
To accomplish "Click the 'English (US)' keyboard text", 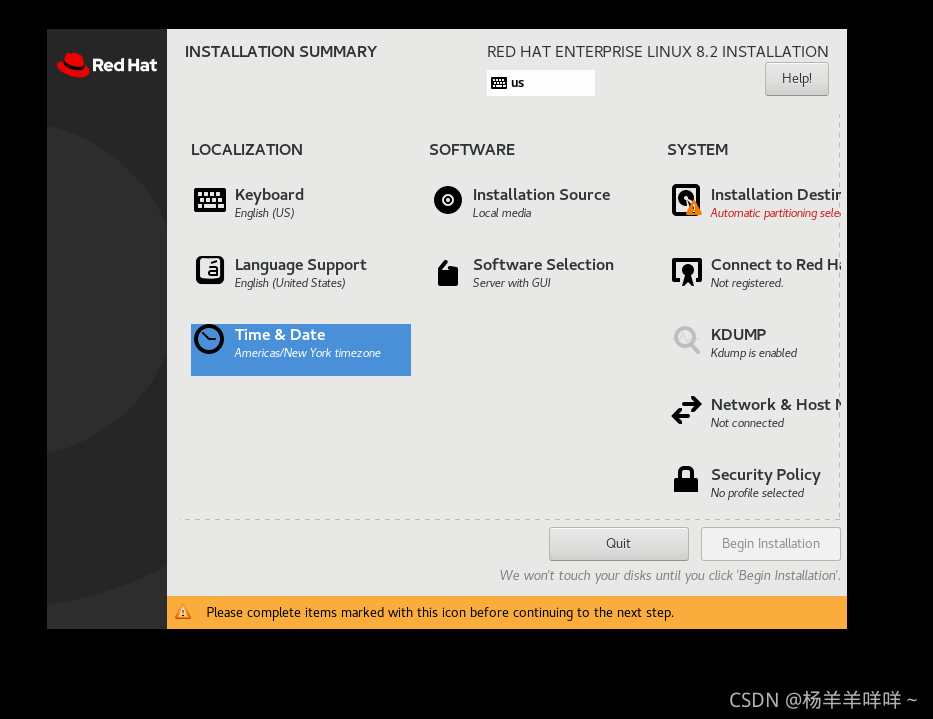I will pos(264,213).
